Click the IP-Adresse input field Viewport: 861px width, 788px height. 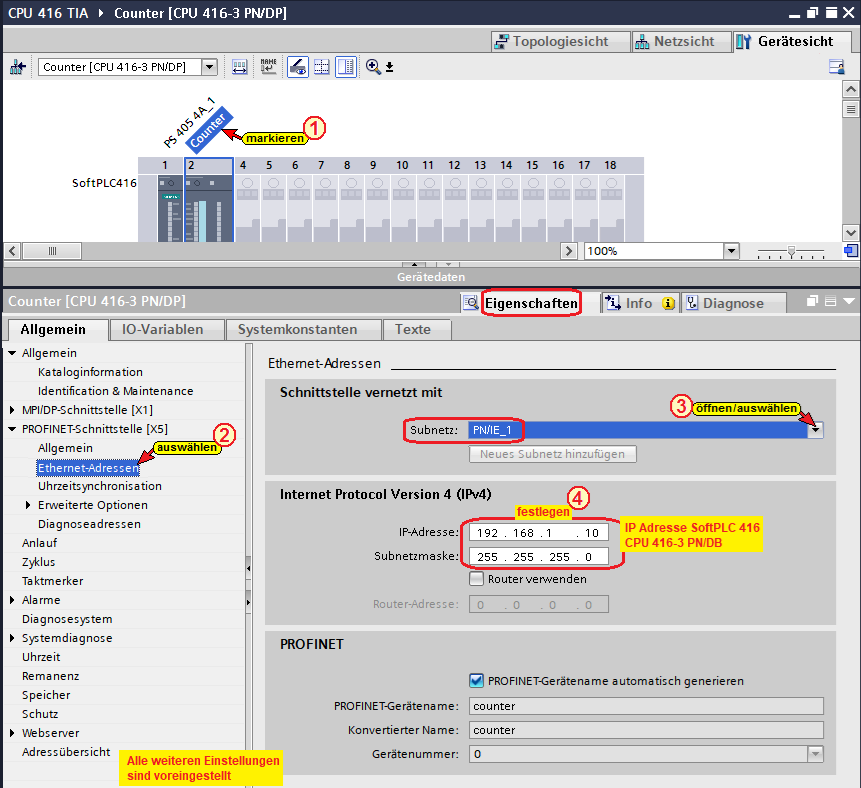[x=539, y=533]
